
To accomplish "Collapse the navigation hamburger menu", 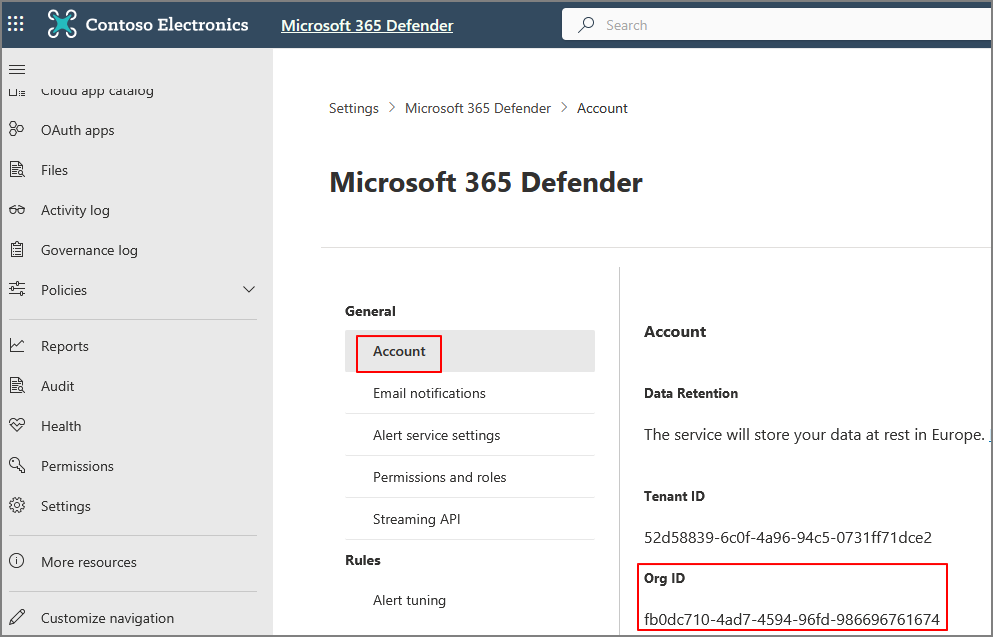I will [17, 69].
